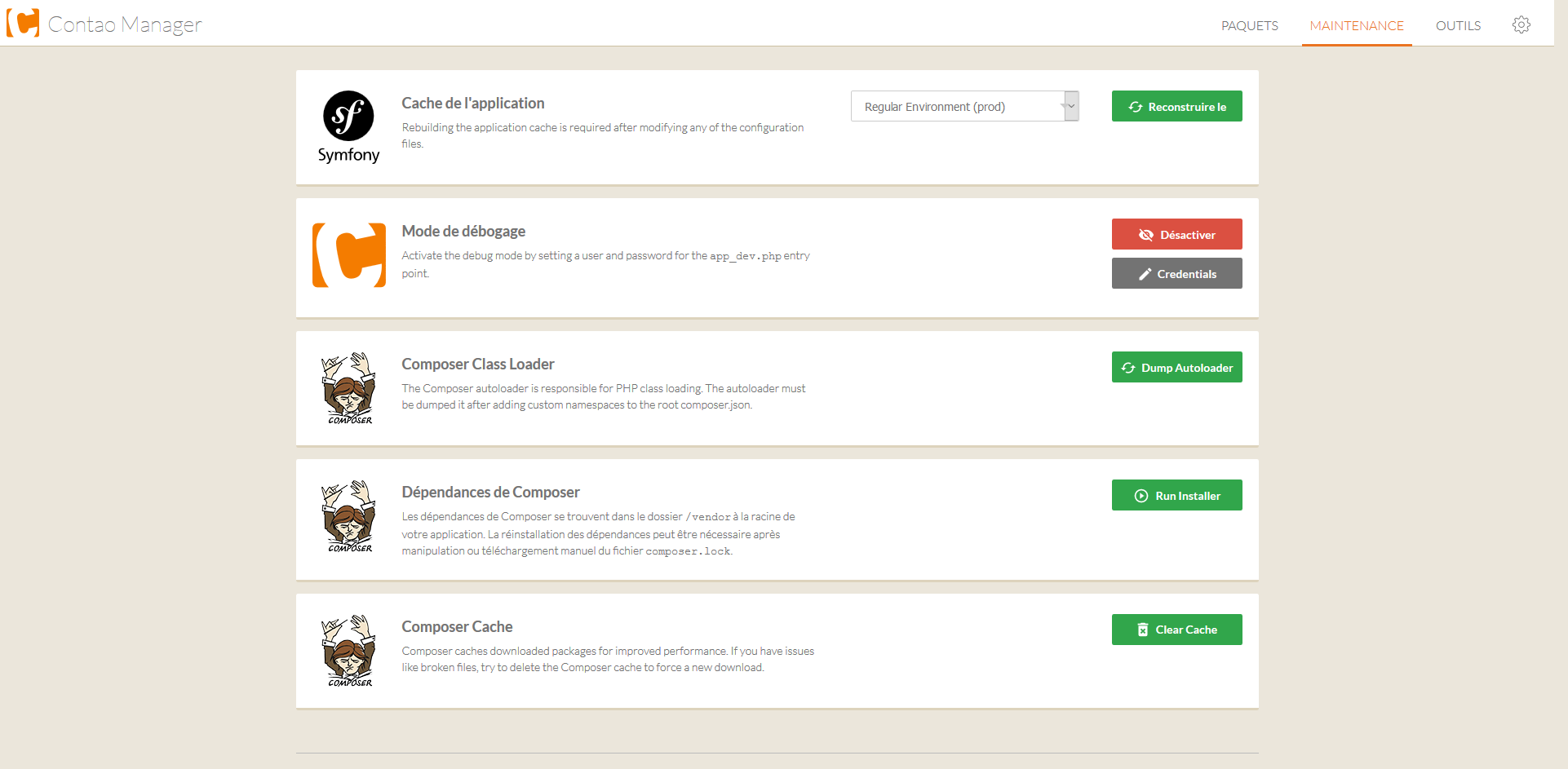Click the Clear Cache button
1568x769 pixels.
pyautogui.click(x=1176, y=630)
